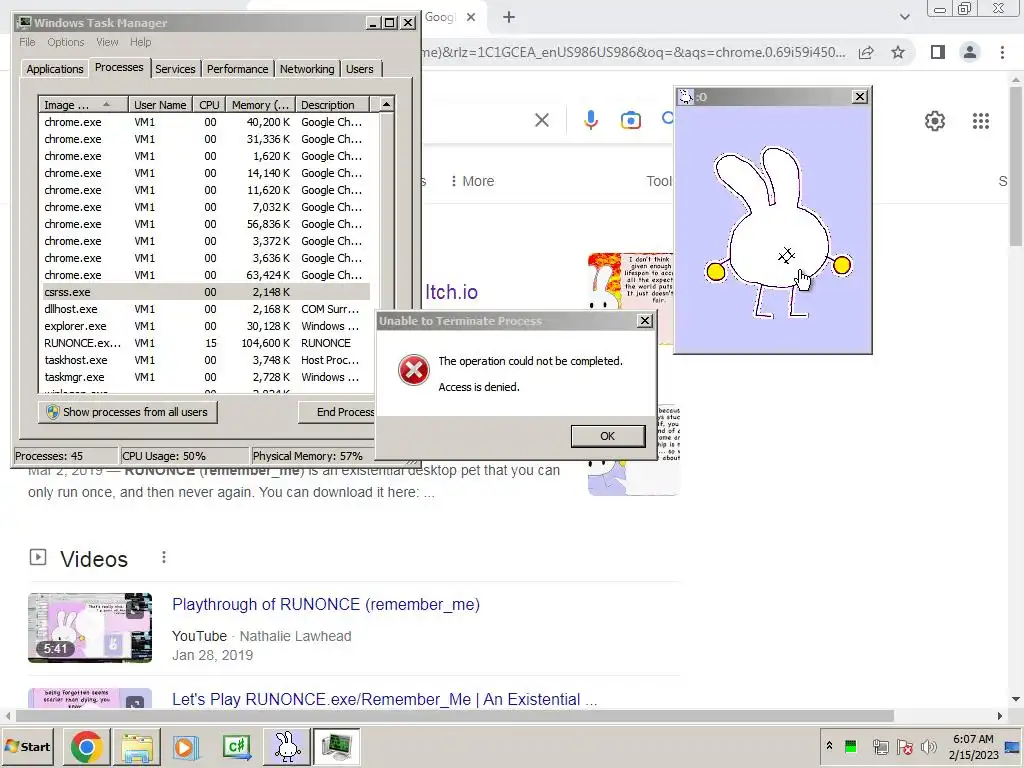The image size is (1024, 768).
Task: Open the Windows Start menu
Action: click(x=27, y=746)
